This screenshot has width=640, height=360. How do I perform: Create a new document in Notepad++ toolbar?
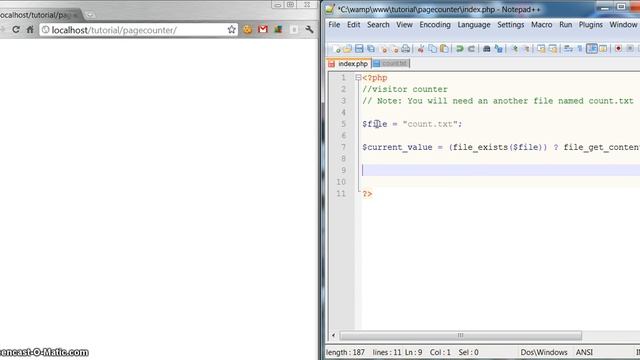[337, 49]
